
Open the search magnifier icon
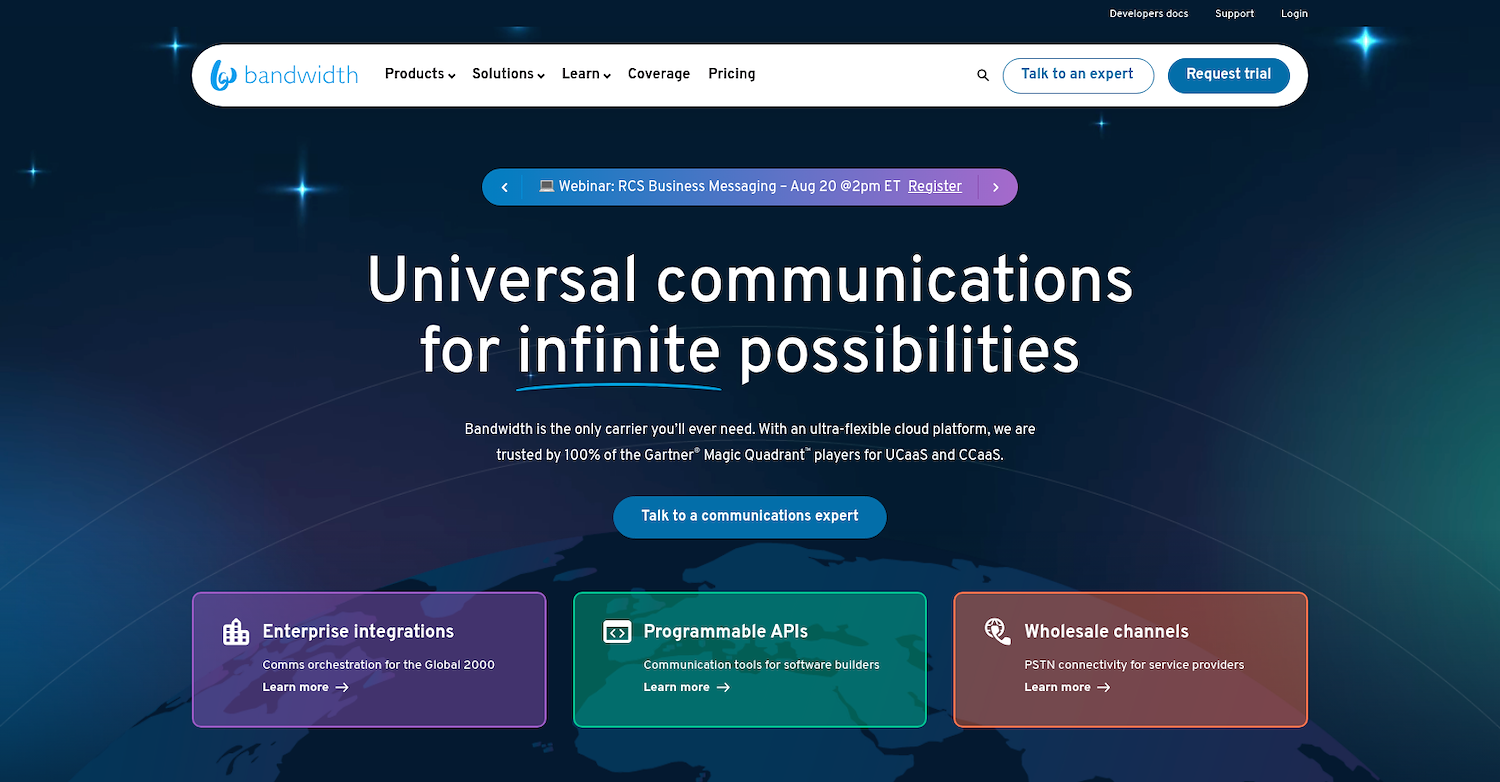pos(983,75)
